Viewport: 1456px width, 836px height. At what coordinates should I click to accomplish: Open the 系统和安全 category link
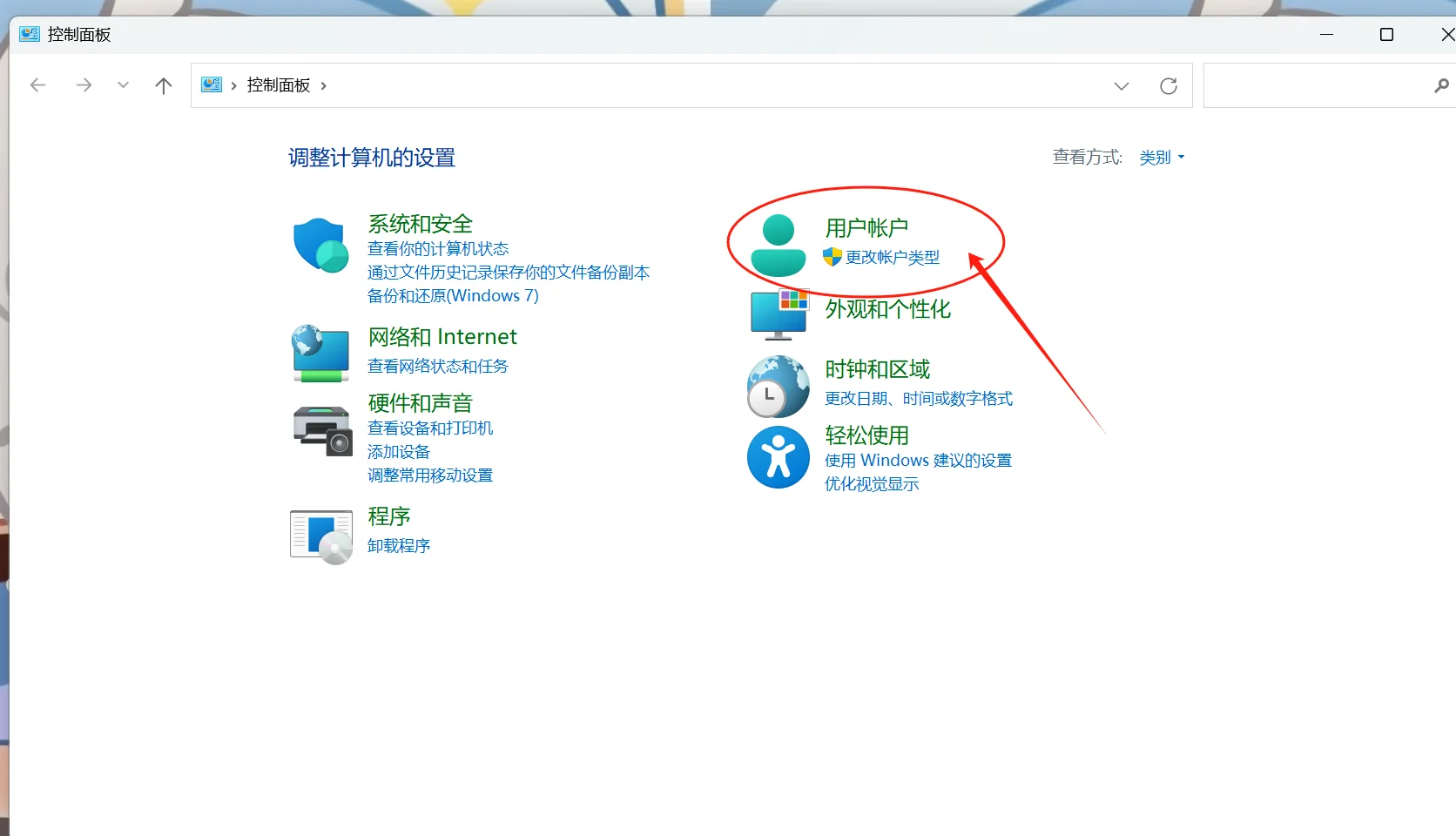tap(420, 224)
